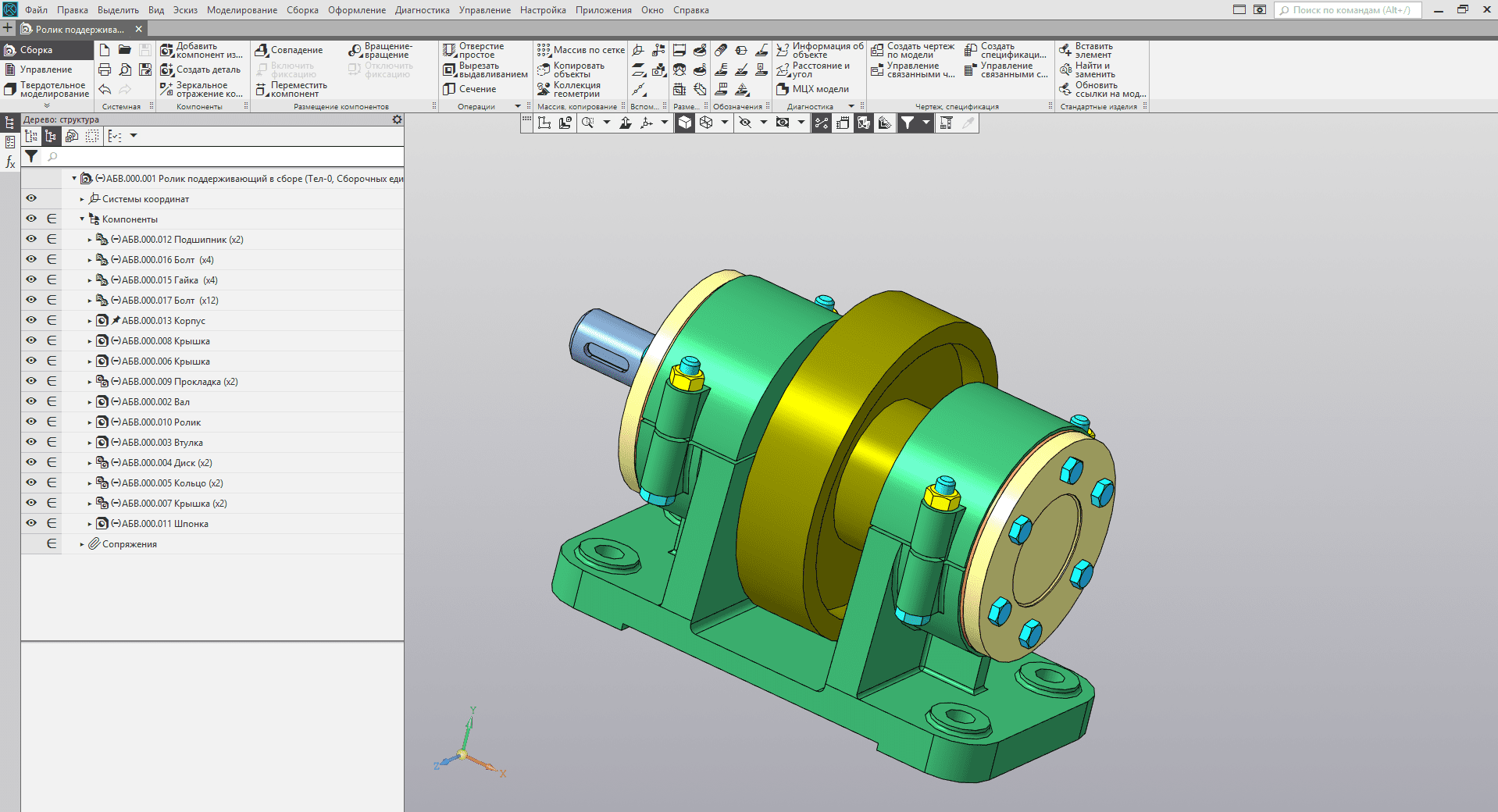The height and width of the screenshot is (812, 1498).
Task: Toggle shaded display mode cube icon
Action: (685, 123)
